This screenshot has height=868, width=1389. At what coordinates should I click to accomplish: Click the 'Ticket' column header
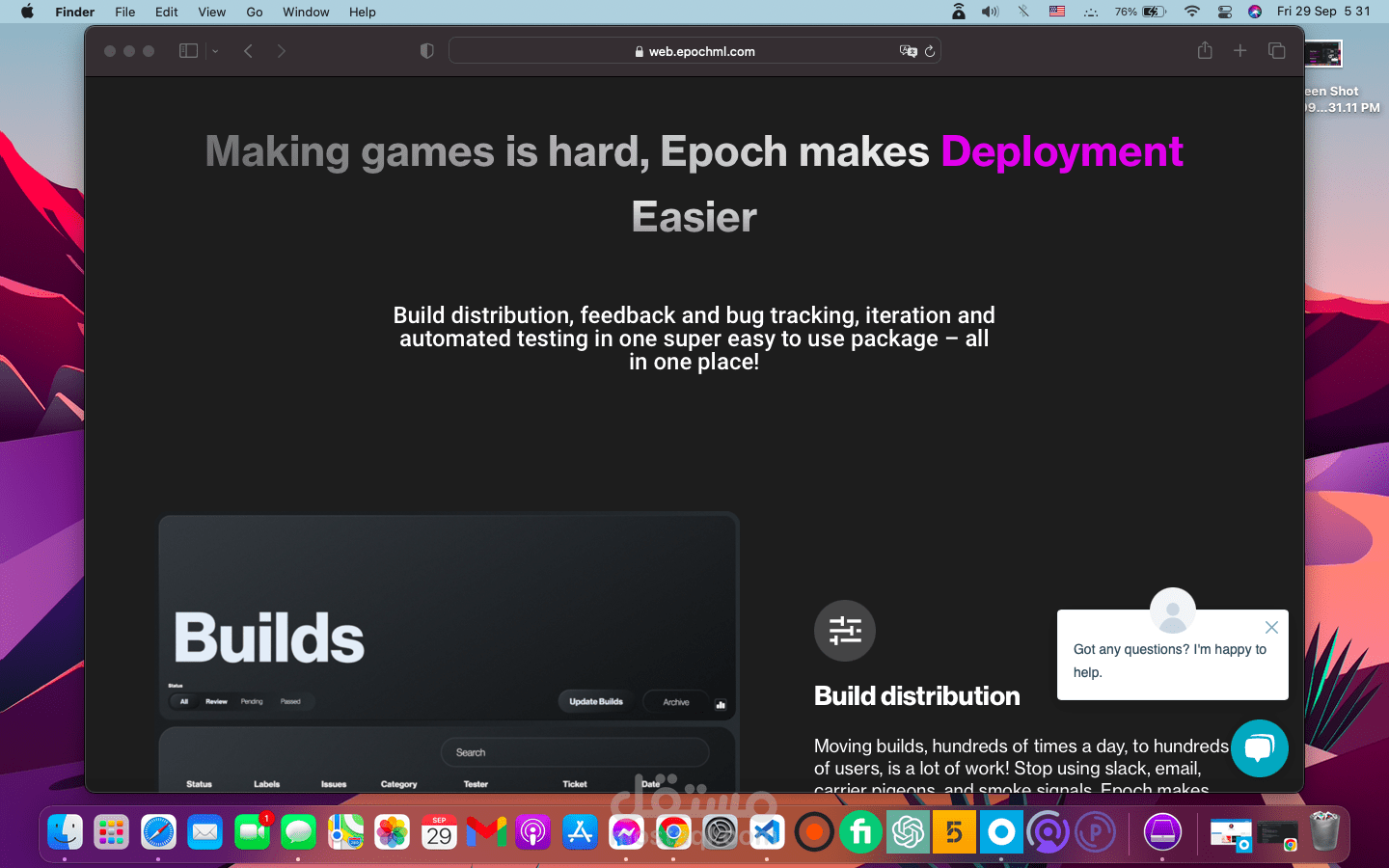[x=575, y=784]
